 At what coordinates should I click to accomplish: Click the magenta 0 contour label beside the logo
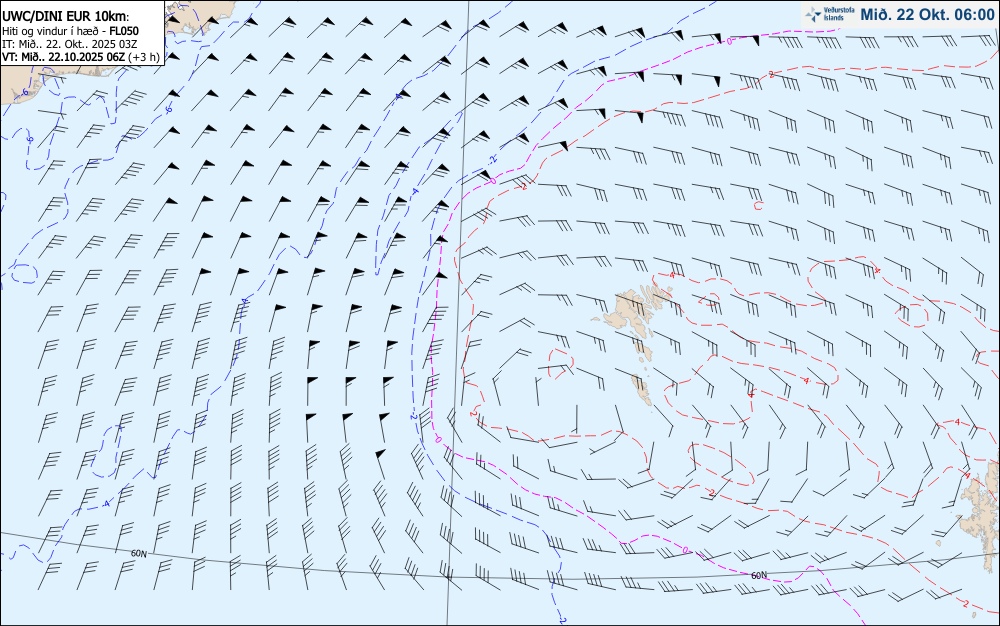point(730,41)
